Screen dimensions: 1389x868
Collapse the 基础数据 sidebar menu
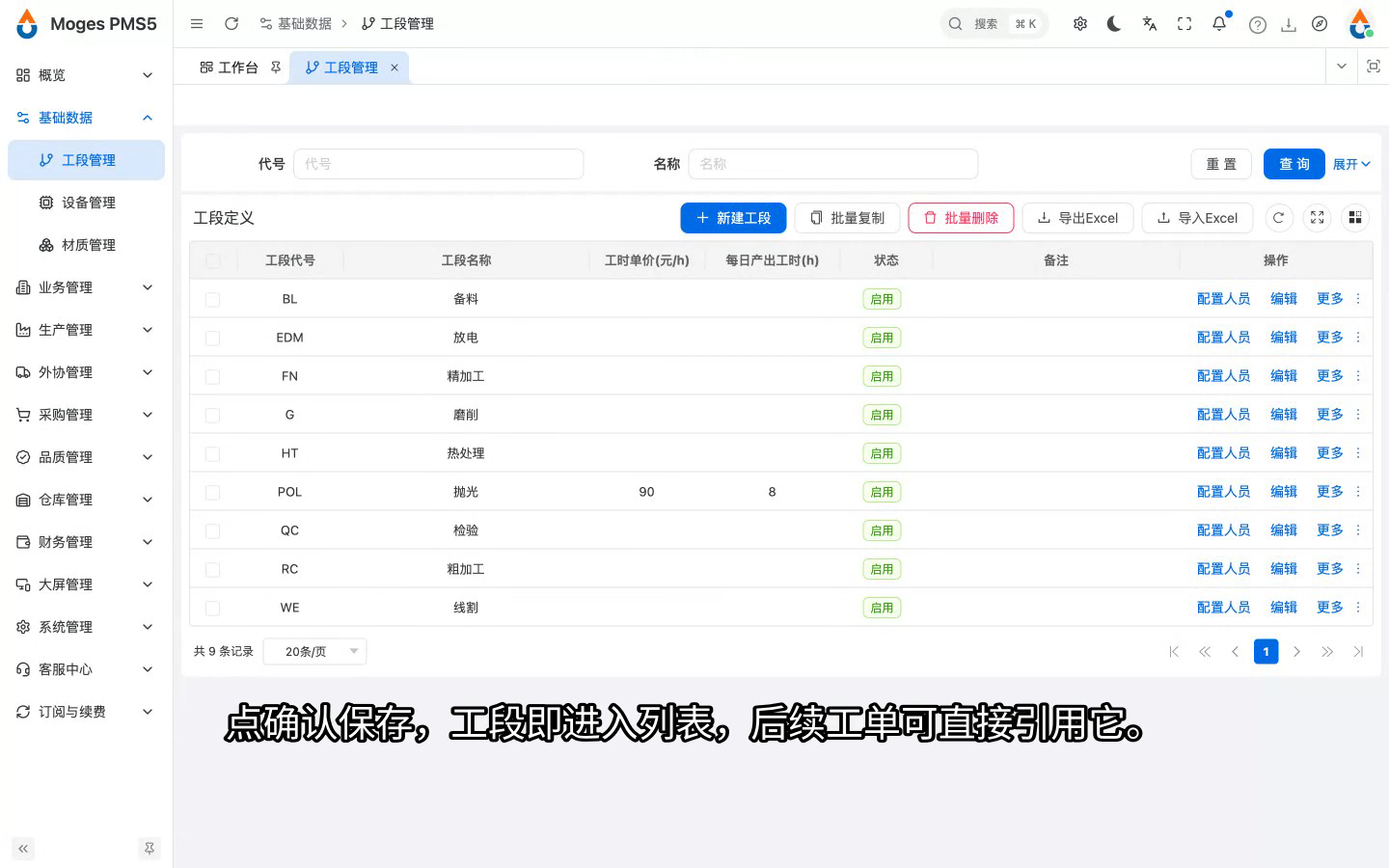86,118
